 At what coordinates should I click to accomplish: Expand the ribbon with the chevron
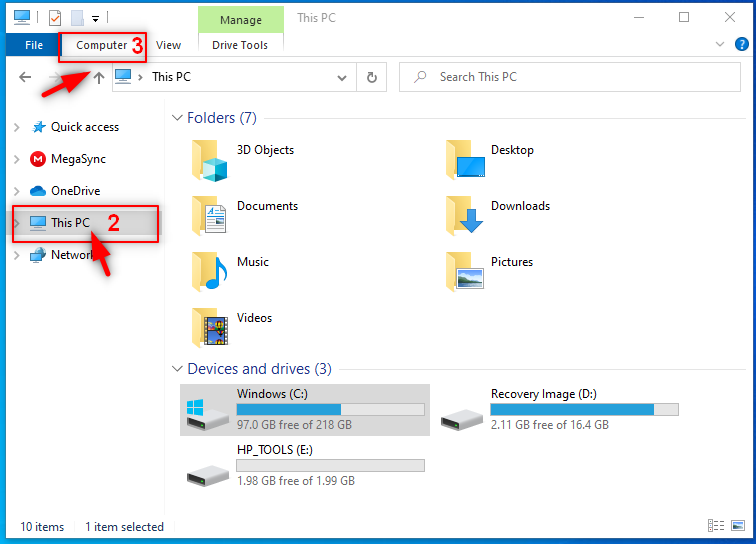(x=720, y=44)
